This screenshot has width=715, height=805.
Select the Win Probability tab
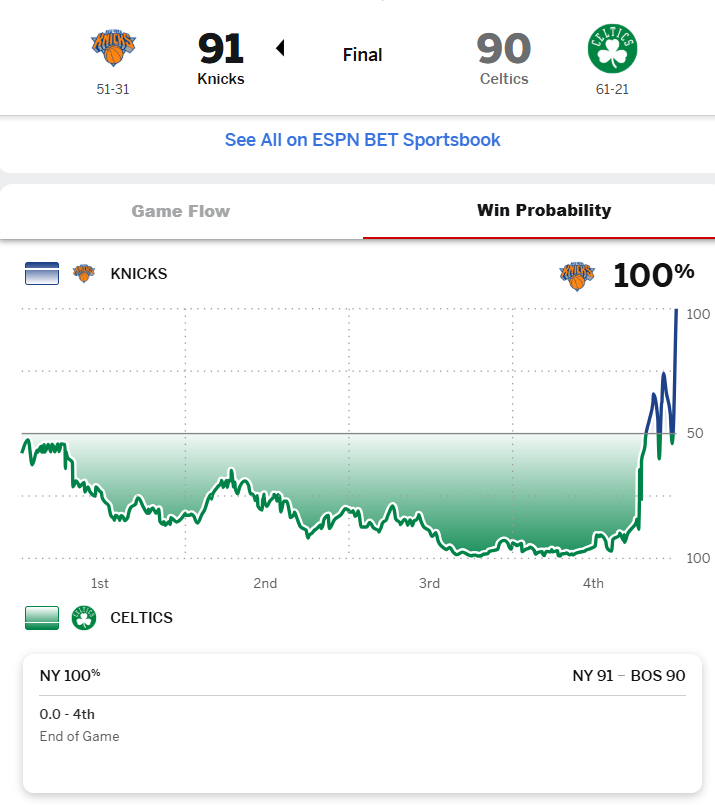544,210
